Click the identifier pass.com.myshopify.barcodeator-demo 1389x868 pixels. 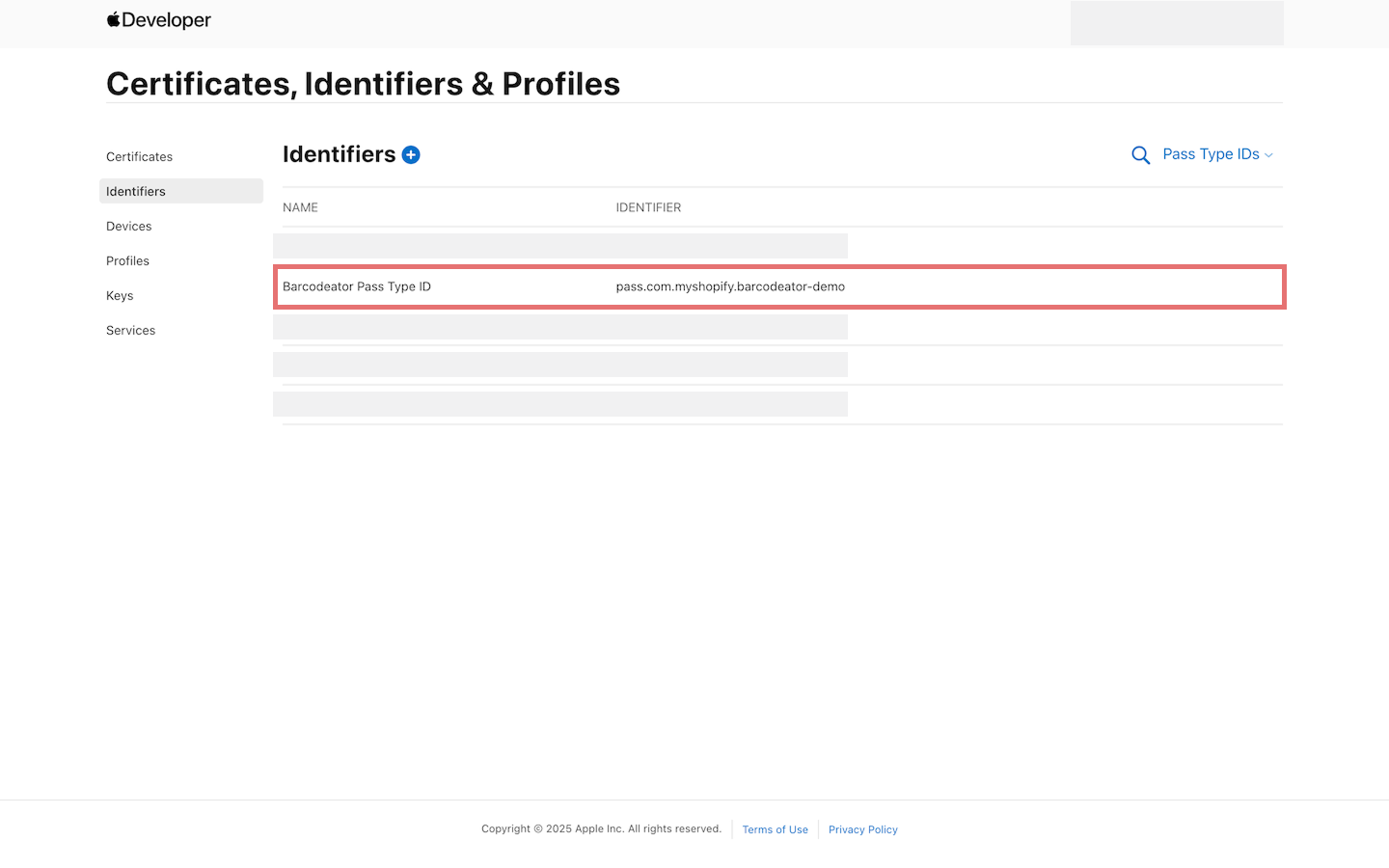tap(730, 286)
